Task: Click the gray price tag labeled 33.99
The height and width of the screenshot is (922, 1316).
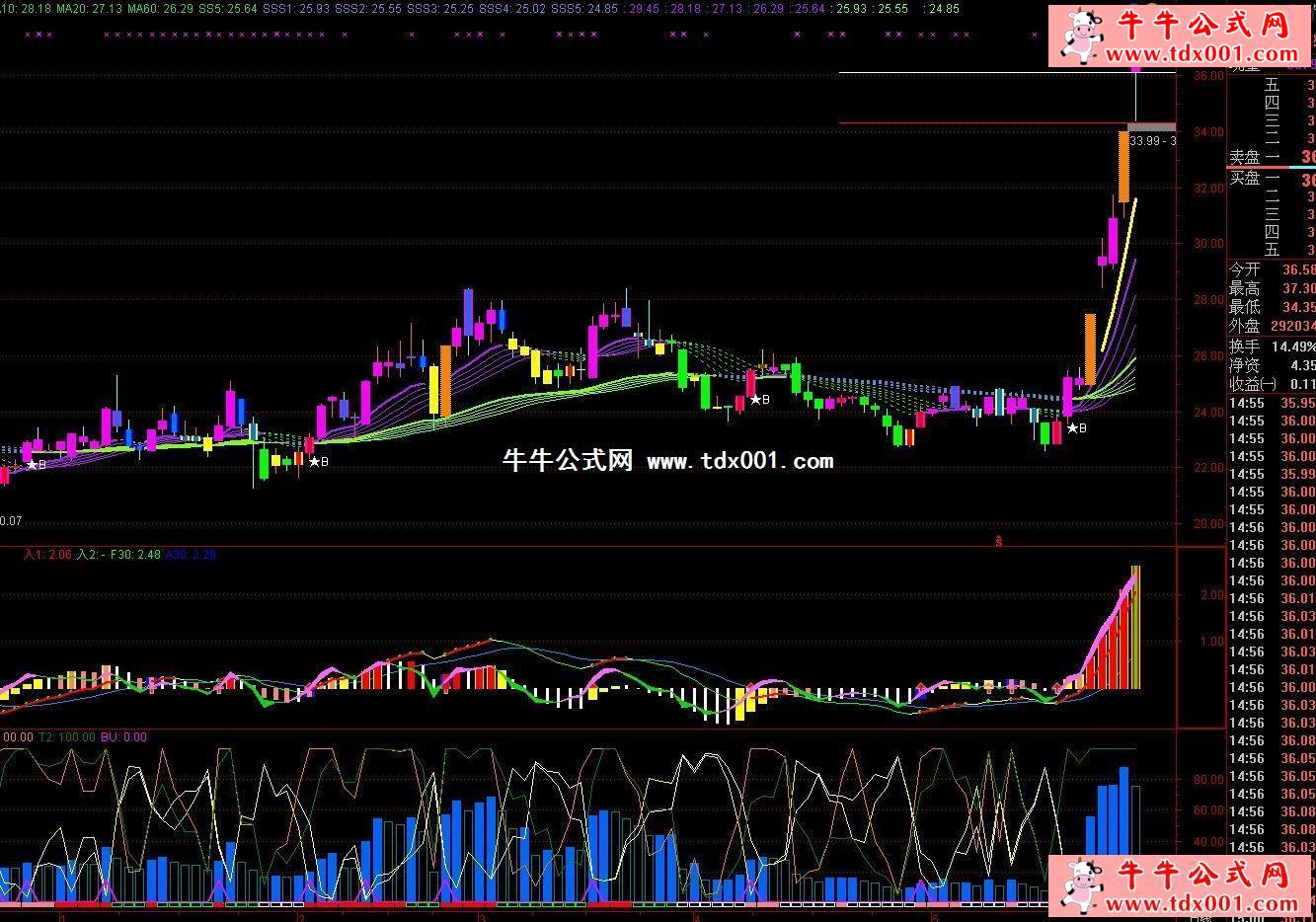Action: point(1151,140)
